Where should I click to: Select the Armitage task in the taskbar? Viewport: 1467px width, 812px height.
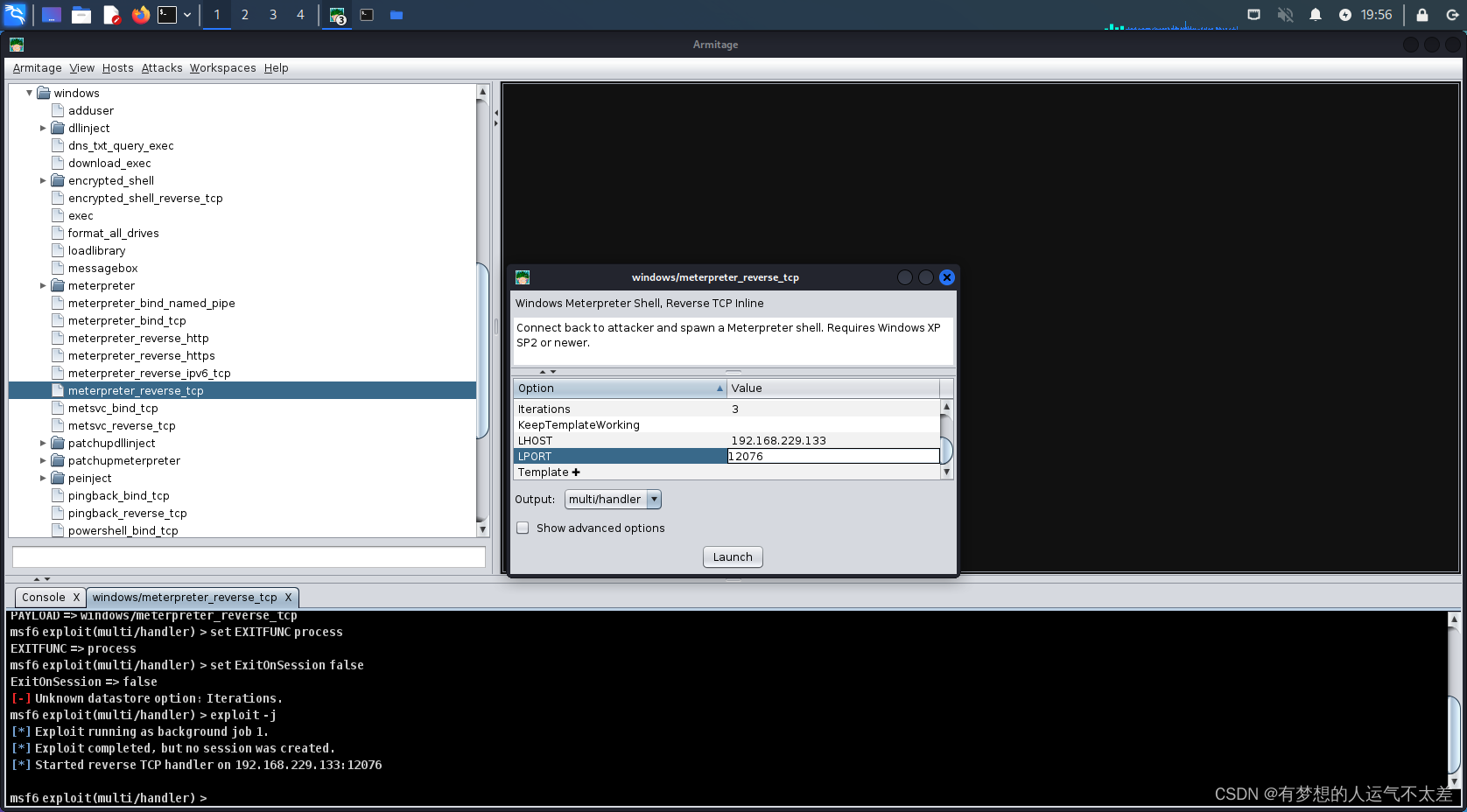click(x=338, y=15)
